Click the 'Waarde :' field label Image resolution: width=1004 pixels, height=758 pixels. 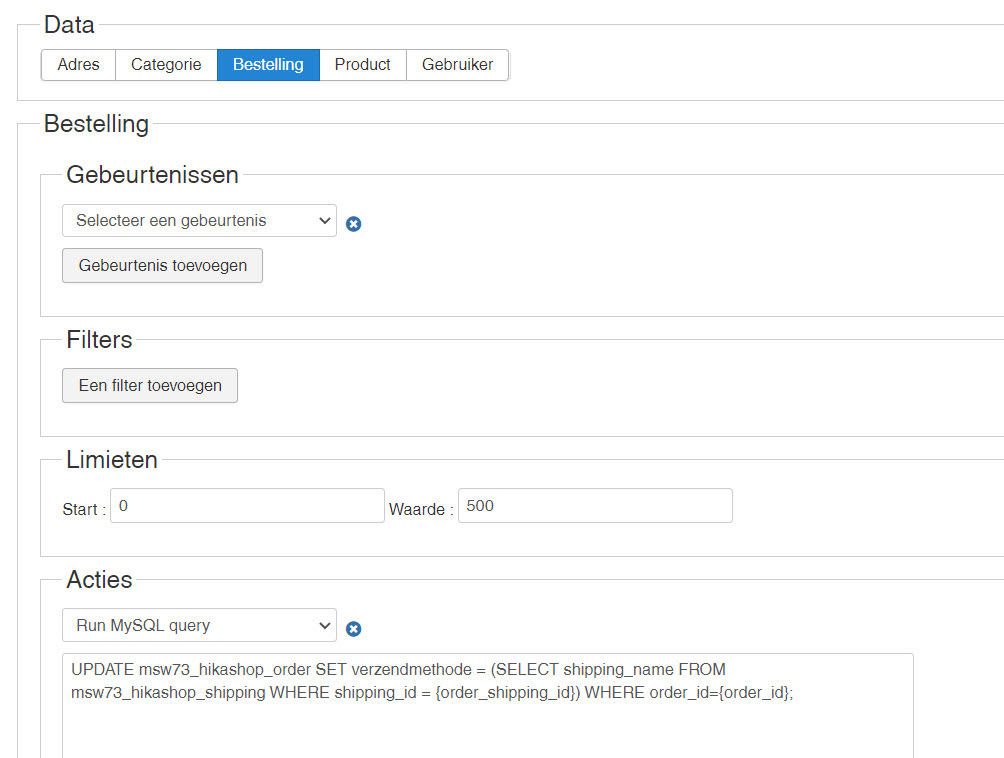click(421, 510)
